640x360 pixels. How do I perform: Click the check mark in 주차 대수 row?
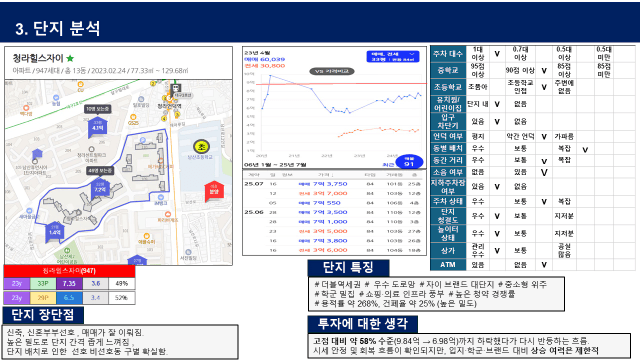tap(497, 54)
